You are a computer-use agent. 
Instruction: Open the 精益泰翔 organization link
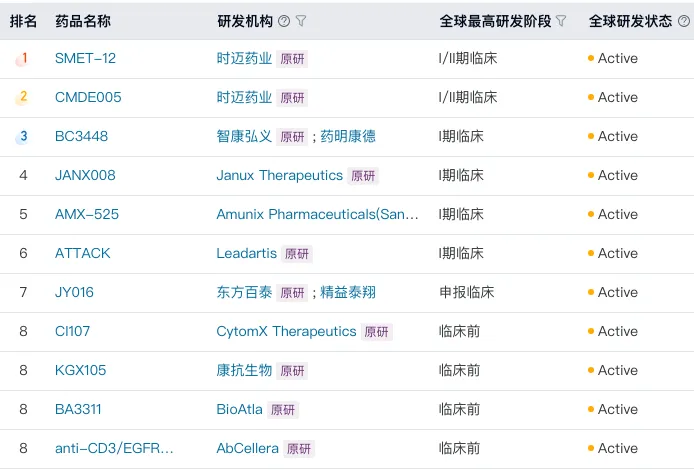[348, 293]
